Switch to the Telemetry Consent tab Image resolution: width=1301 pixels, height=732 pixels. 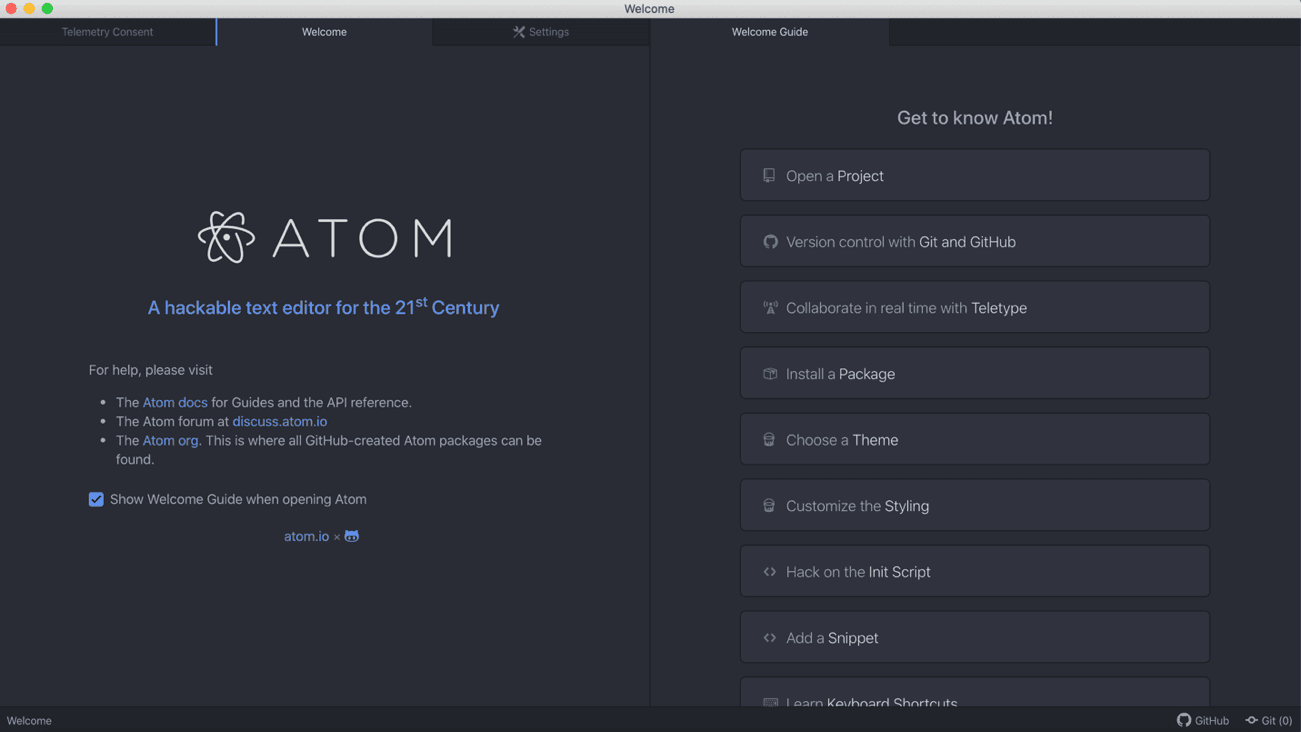point(107,32)
